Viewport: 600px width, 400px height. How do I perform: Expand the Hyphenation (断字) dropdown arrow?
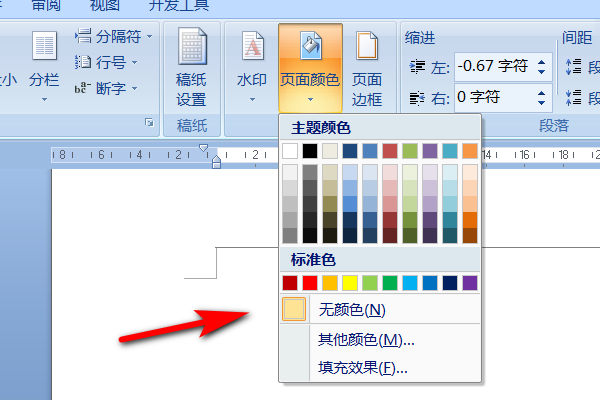tap(134, 88)
